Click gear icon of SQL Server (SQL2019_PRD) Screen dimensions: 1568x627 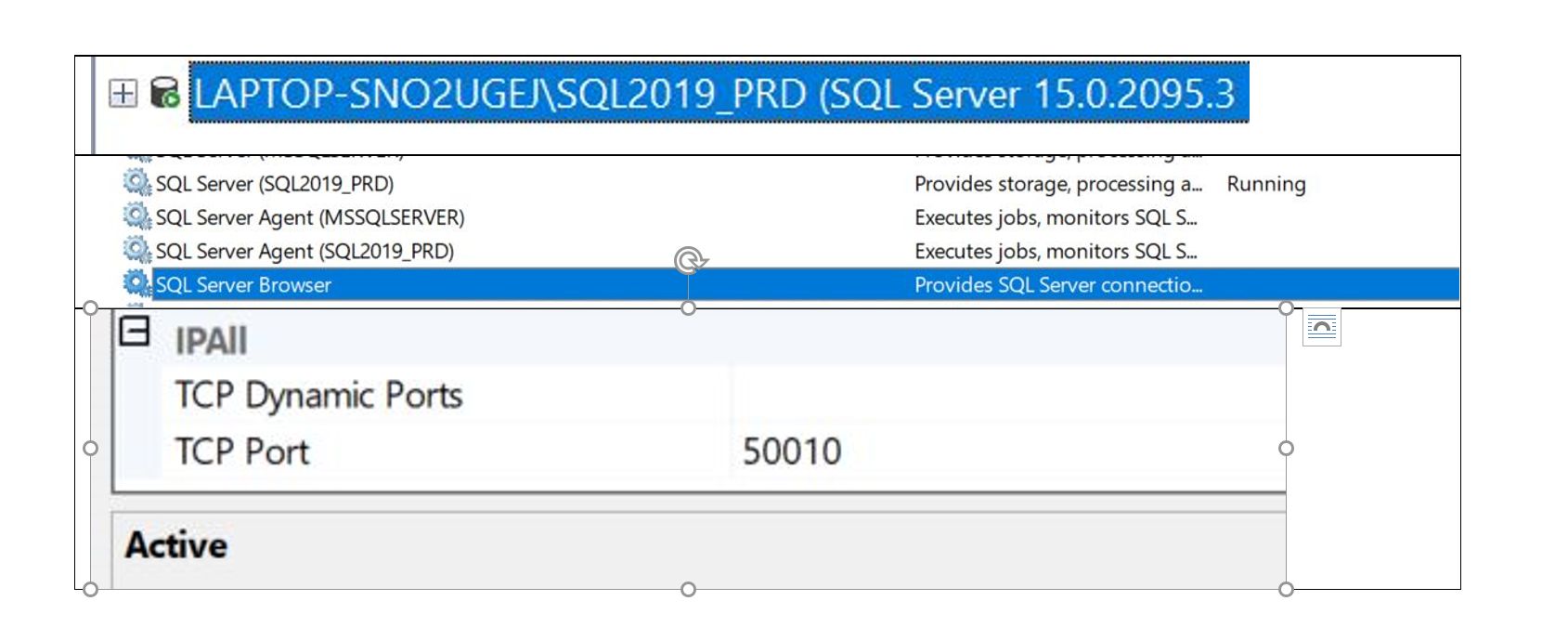(137, 183)
